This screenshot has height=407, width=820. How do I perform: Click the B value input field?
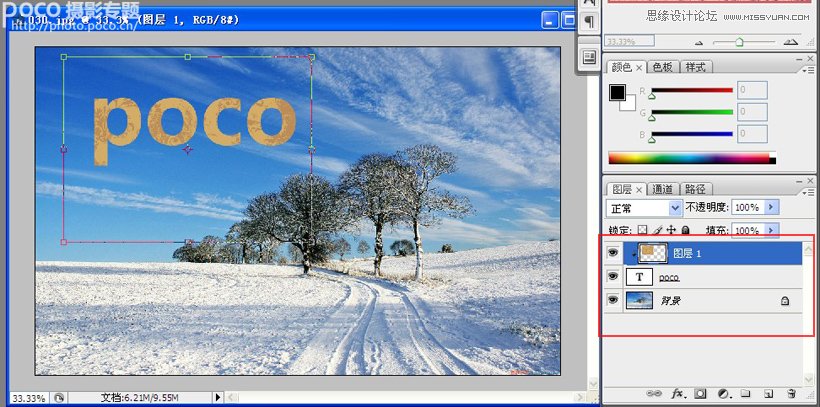click(752, 134)
